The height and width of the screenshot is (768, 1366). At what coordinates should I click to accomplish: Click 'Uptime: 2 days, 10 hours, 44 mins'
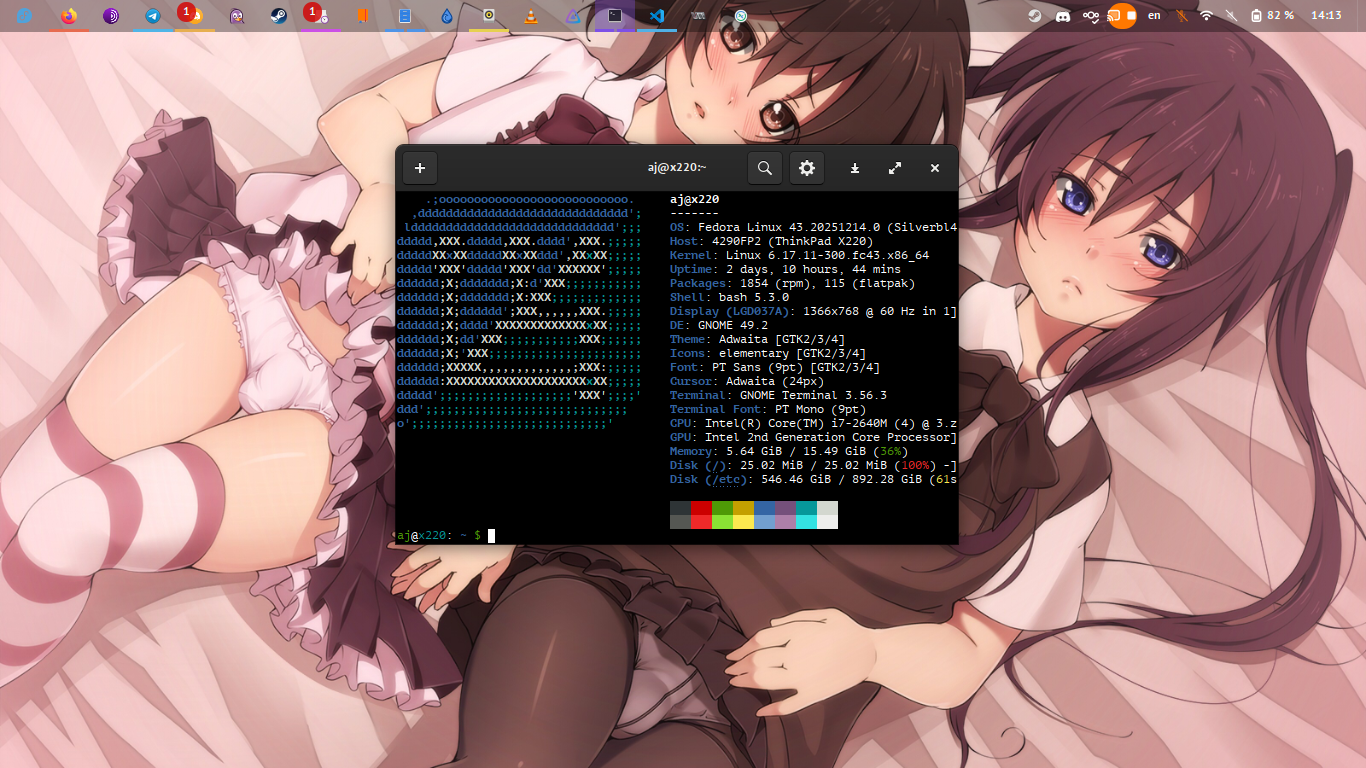pyautogui.click(x=785, y=269)
